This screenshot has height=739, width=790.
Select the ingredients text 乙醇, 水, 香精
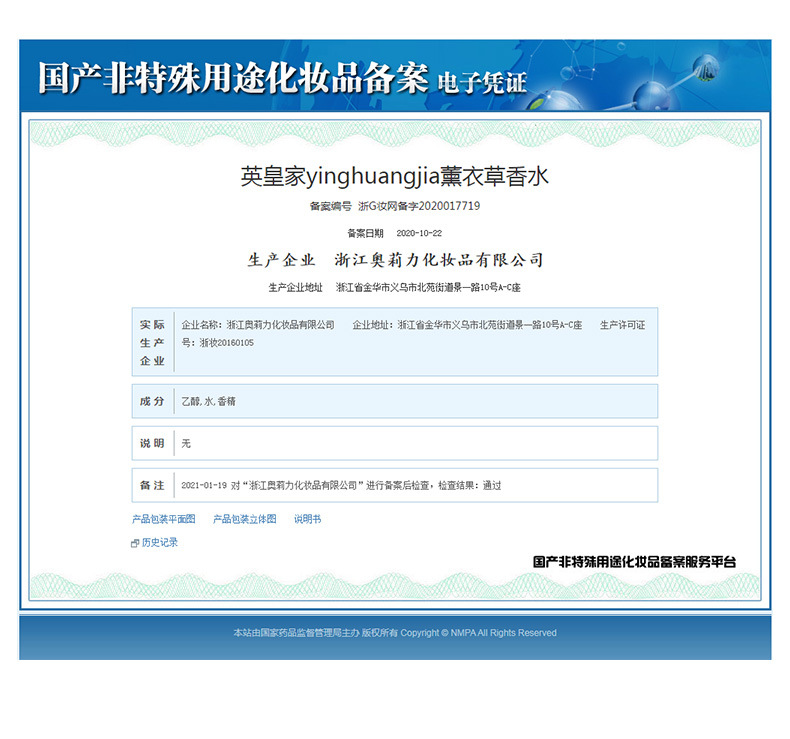[x=208, y=401]
